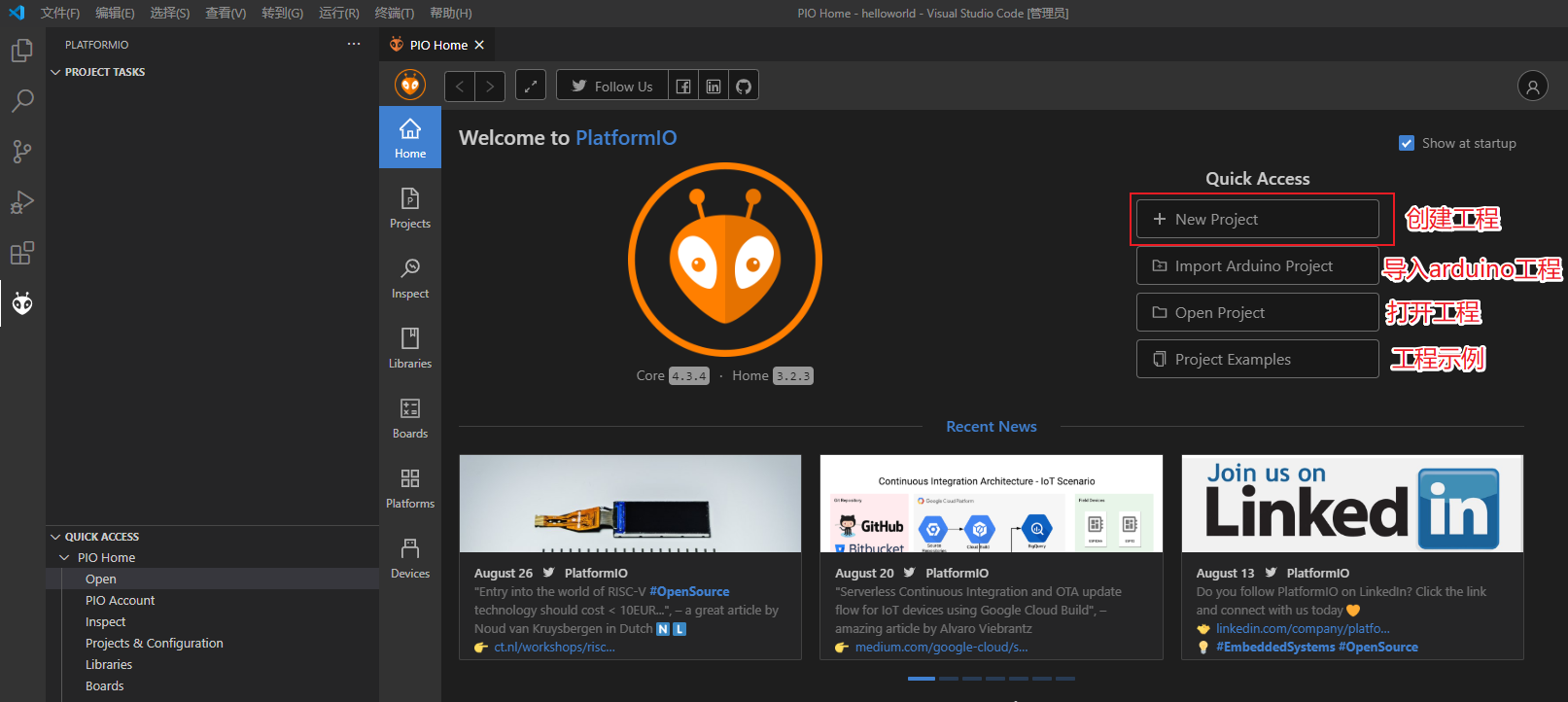The image size is (1568, 702).
Task: Open the LinkedIn news thumbnail image
Action: [x=1351, y=504]
